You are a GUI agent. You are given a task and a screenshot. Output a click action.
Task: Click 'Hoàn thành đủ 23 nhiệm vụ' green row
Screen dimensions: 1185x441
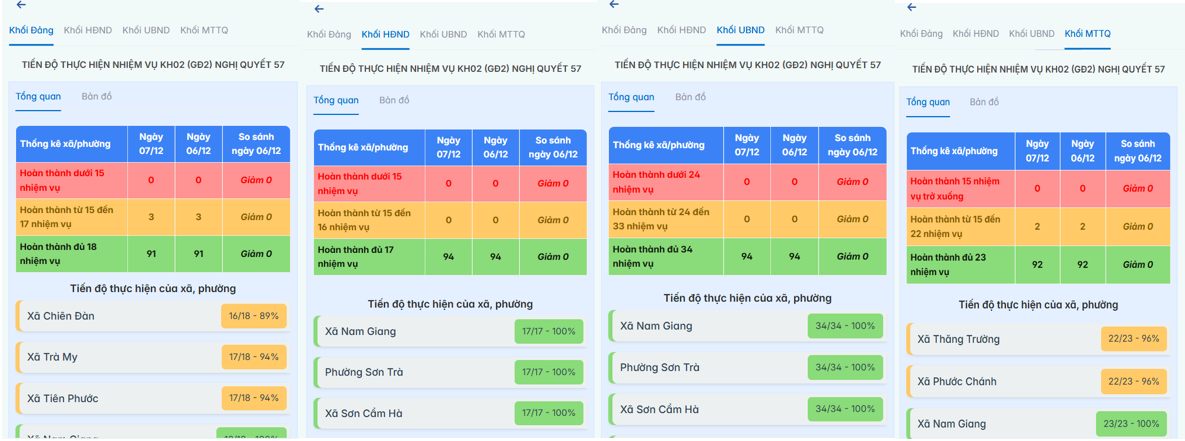click(x=1037, y=265)
